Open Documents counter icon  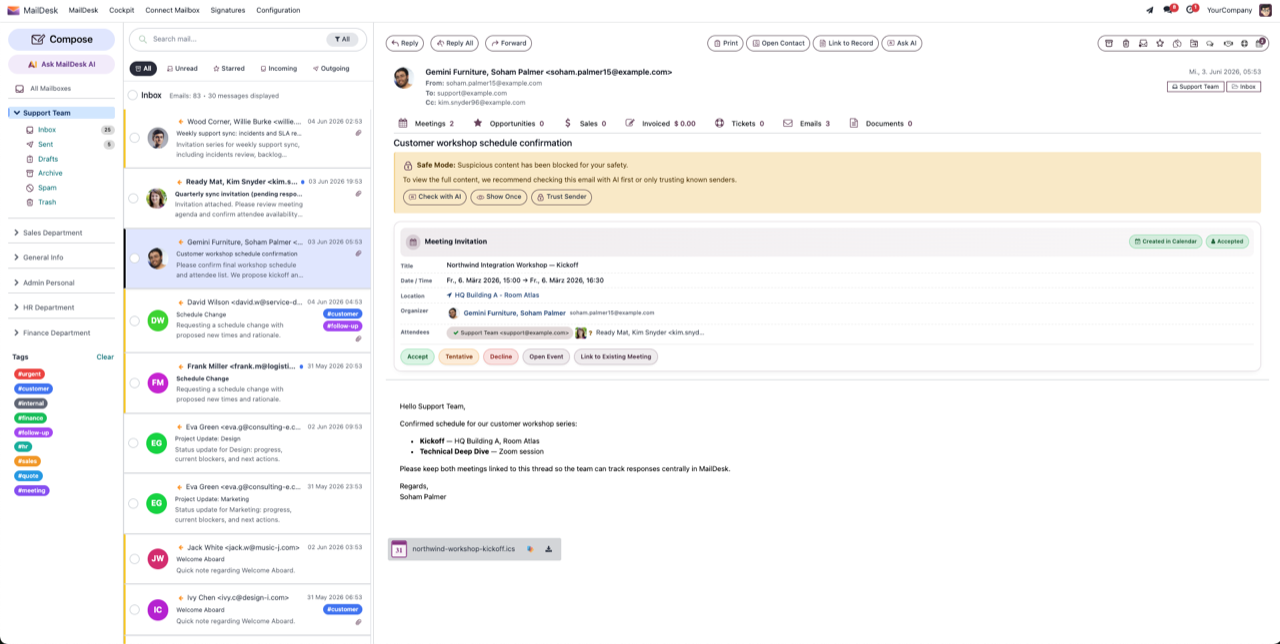pyautogui.click(x=880, y=123)
